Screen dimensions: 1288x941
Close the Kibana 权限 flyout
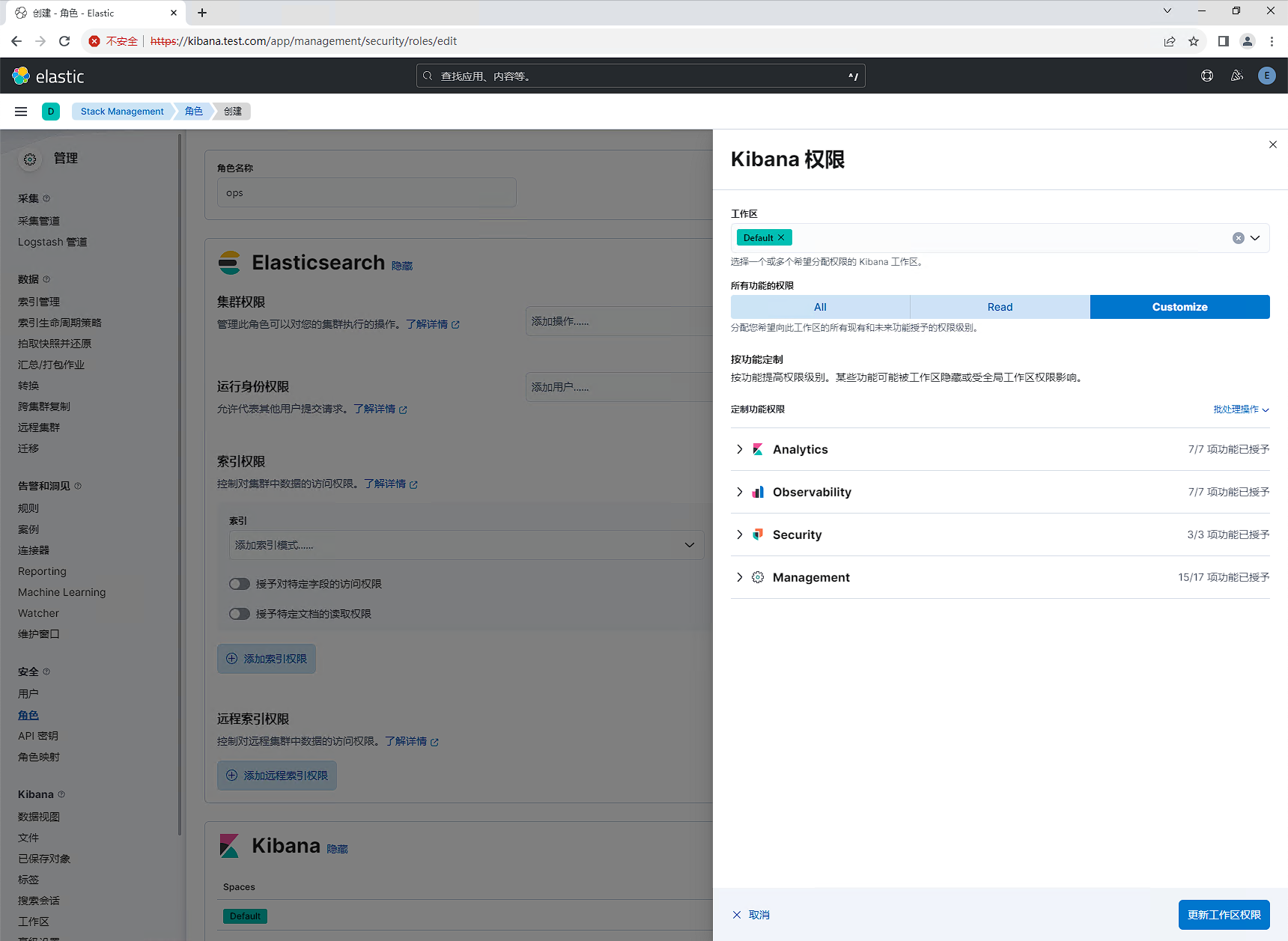1273,144
